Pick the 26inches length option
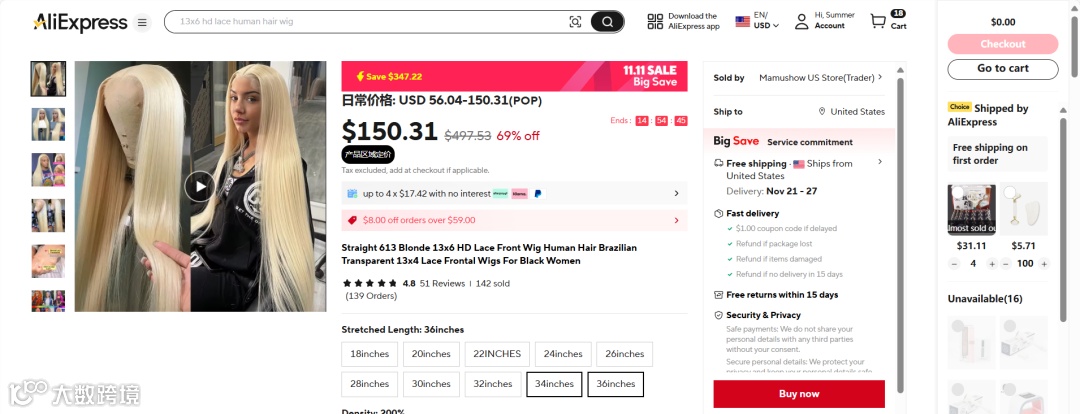The width and height of the screenshot is (1080, 414). pyautogui.click(x=624, y=354)
